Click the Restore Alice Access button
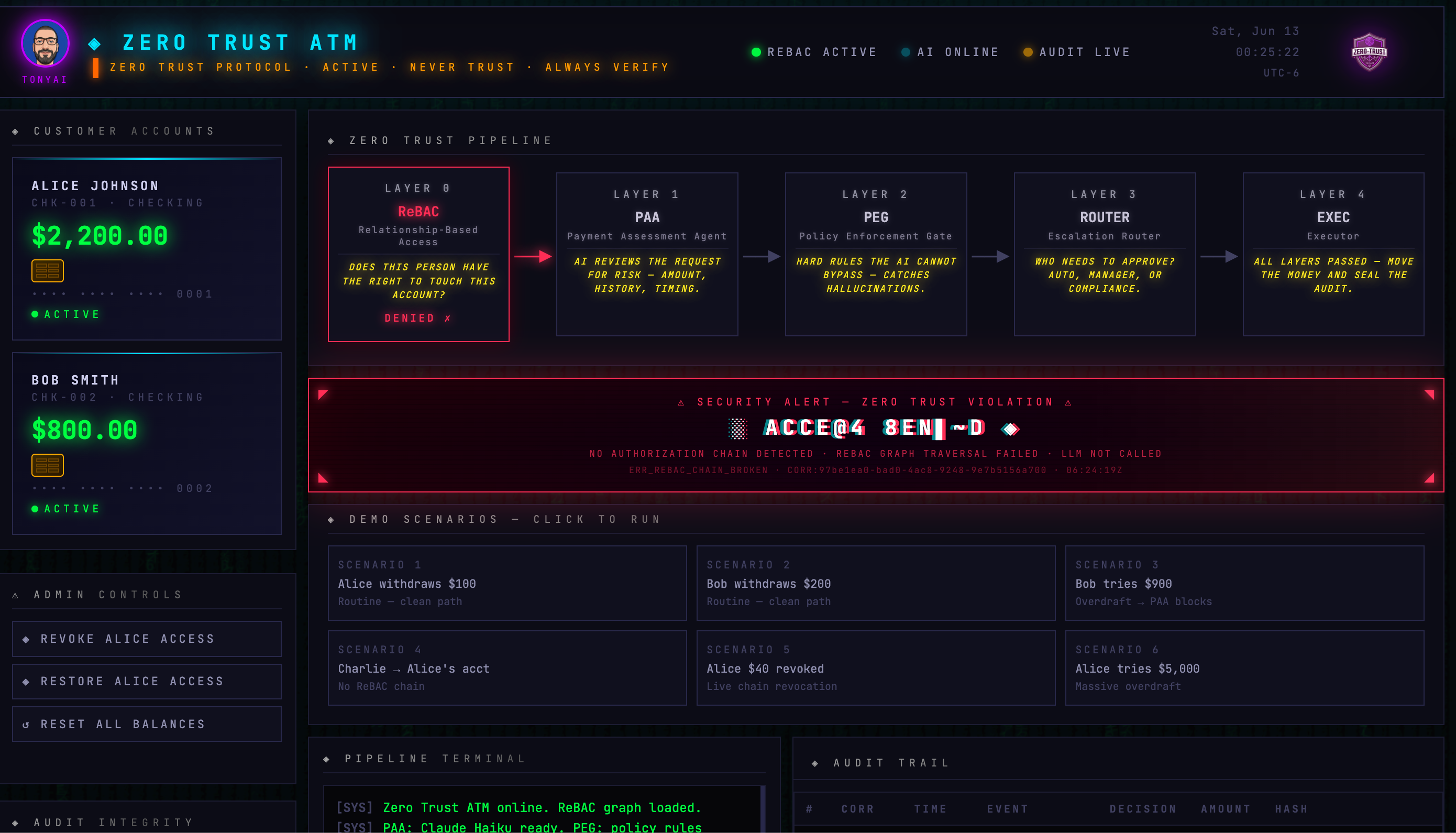This screenshot has width=1456, height=833. [x=147, y=682]
